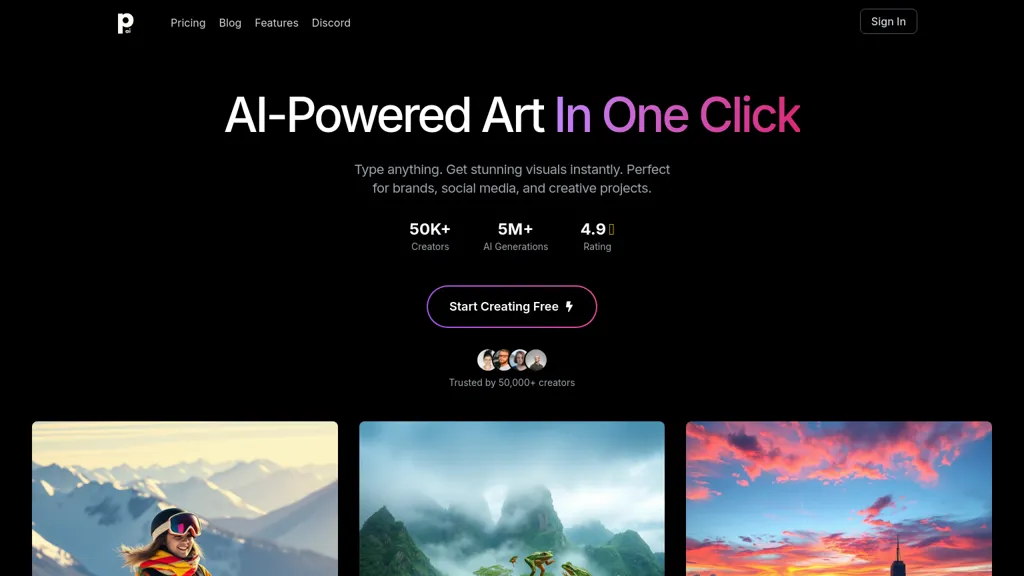Click the Trusted by 50,000+ creators text
The height and width of the screenshot is (576, 1024).
(512, 383)
